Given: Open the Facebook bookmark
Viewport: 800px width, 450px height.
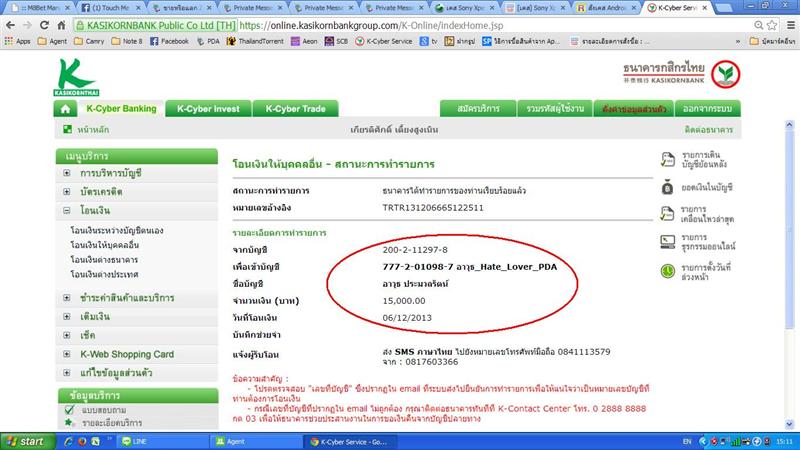Looking at the screenshot, I should click(169, 41).
